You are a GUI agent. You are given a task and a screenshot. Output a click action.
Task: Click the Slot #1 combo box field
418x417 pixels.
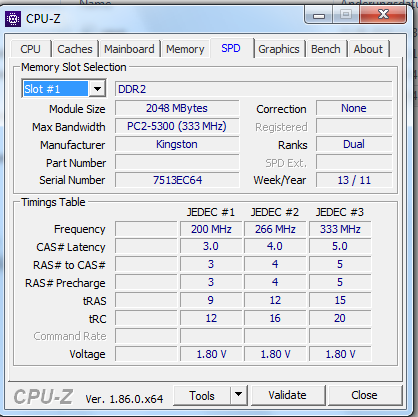coord(64,89)
